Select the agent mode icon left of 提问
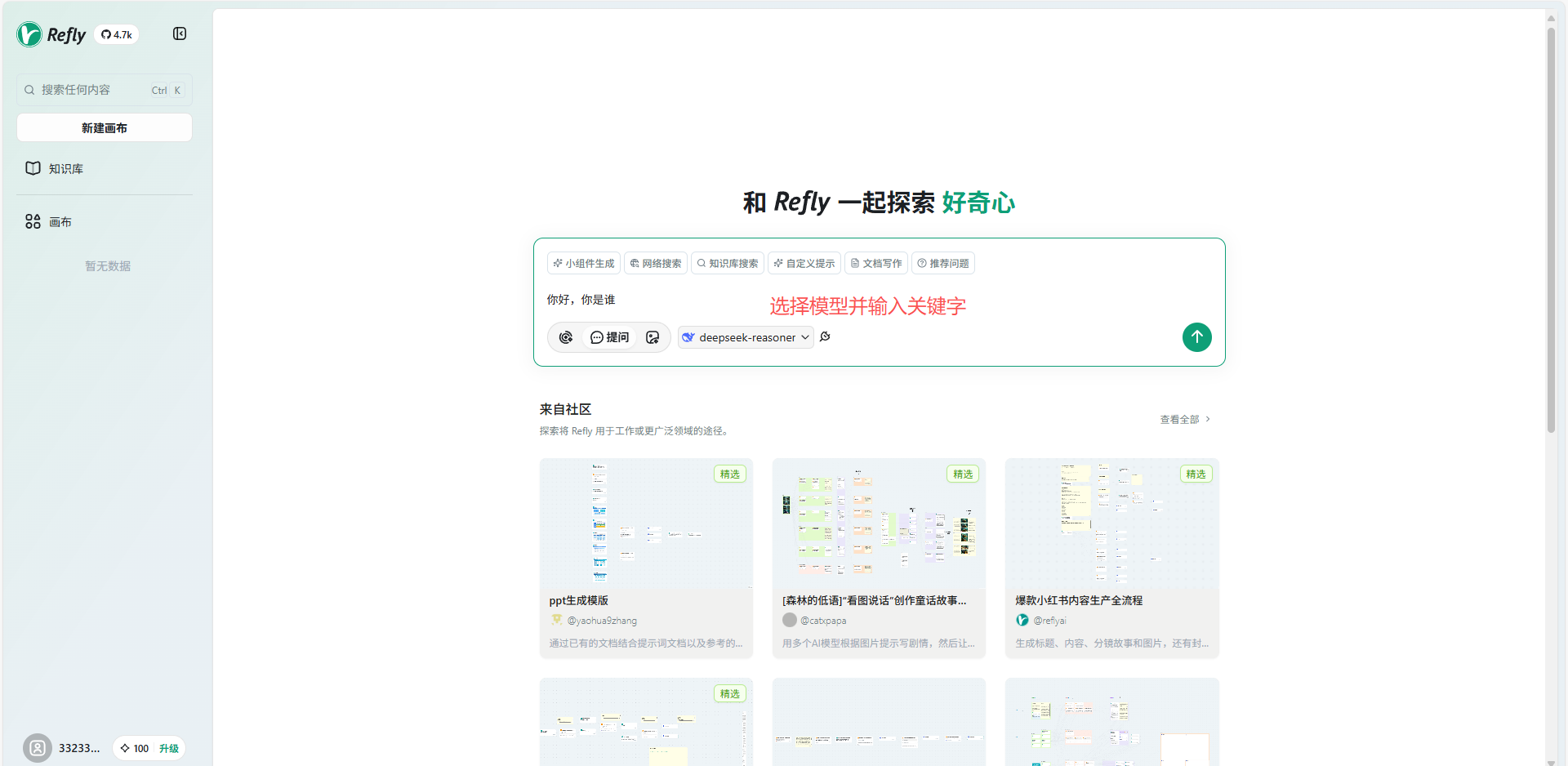The image size is (1568, 766). [x=566, y=337]
